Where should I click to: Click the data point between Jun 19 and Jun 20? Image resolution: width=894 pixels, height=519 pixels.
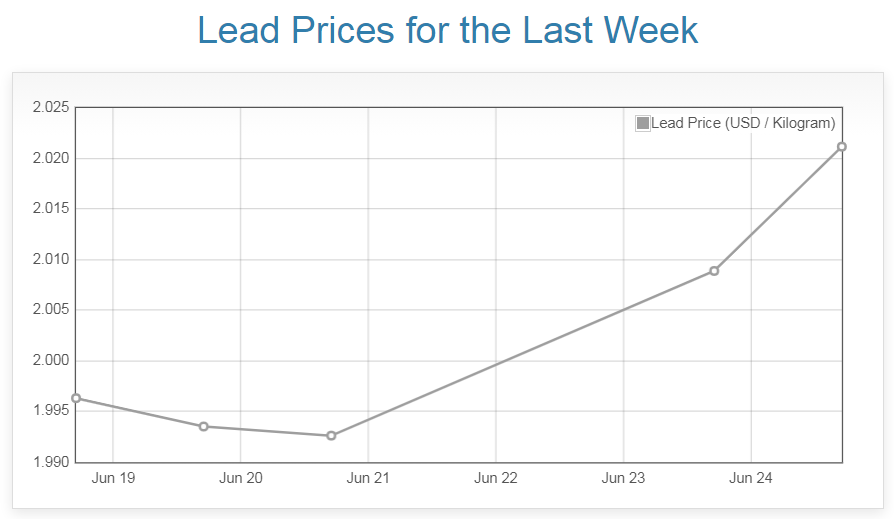tap(204, 426)
